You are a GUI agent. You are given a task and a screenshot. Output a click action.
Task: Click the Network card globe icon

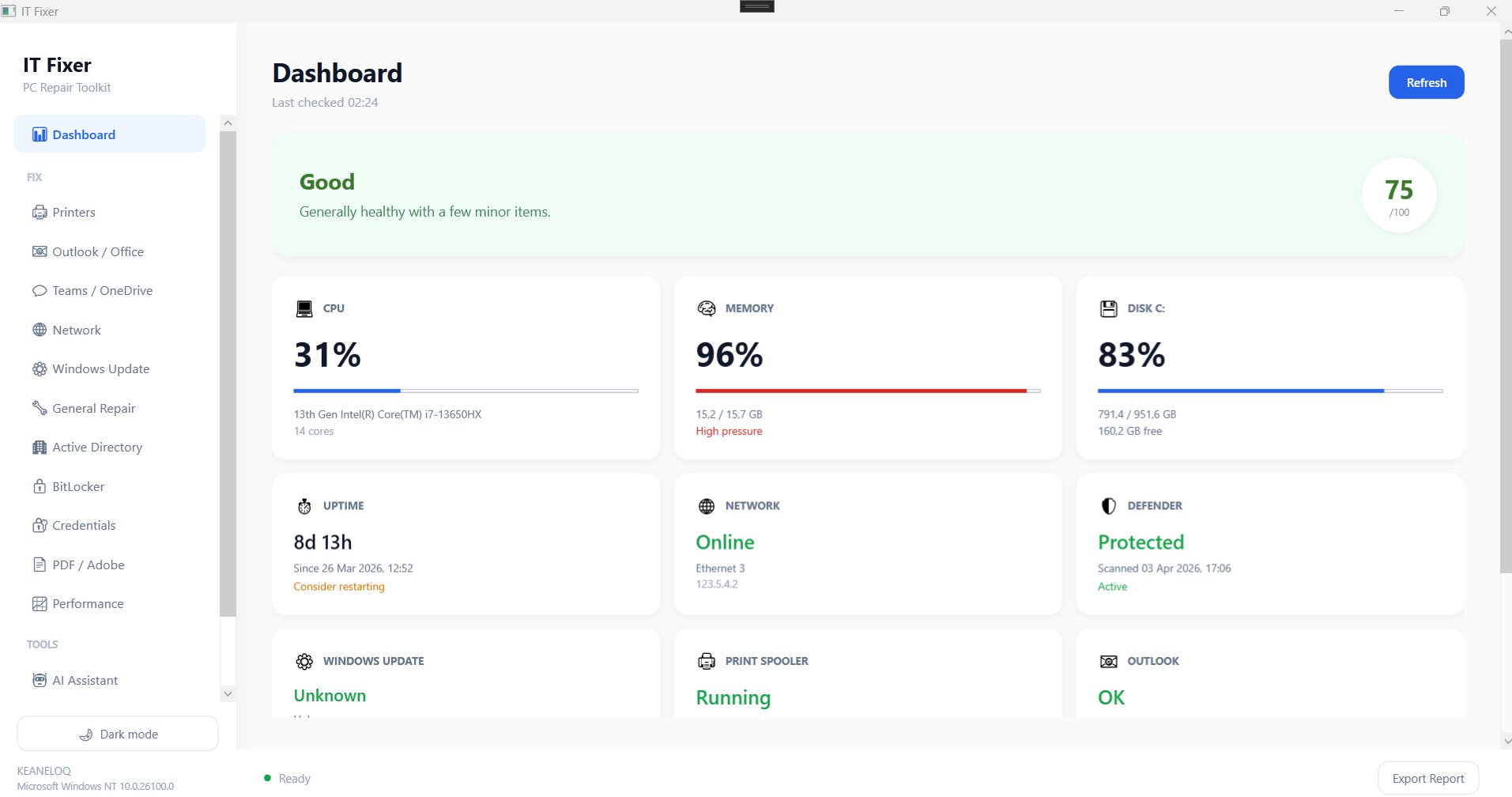[707, 506]
